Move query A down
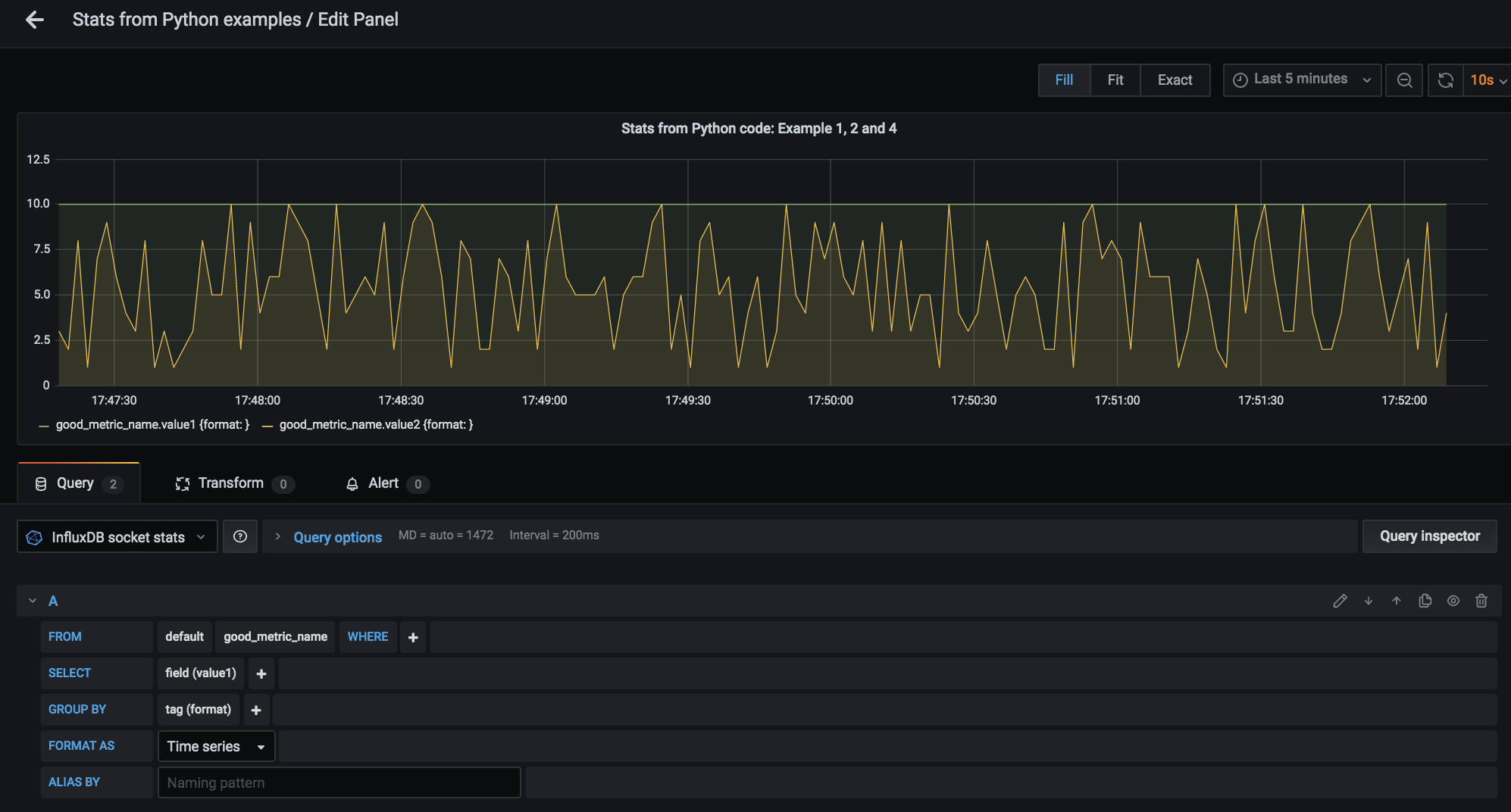Viewport: 1511px width, 812px height. (1369, 601)
